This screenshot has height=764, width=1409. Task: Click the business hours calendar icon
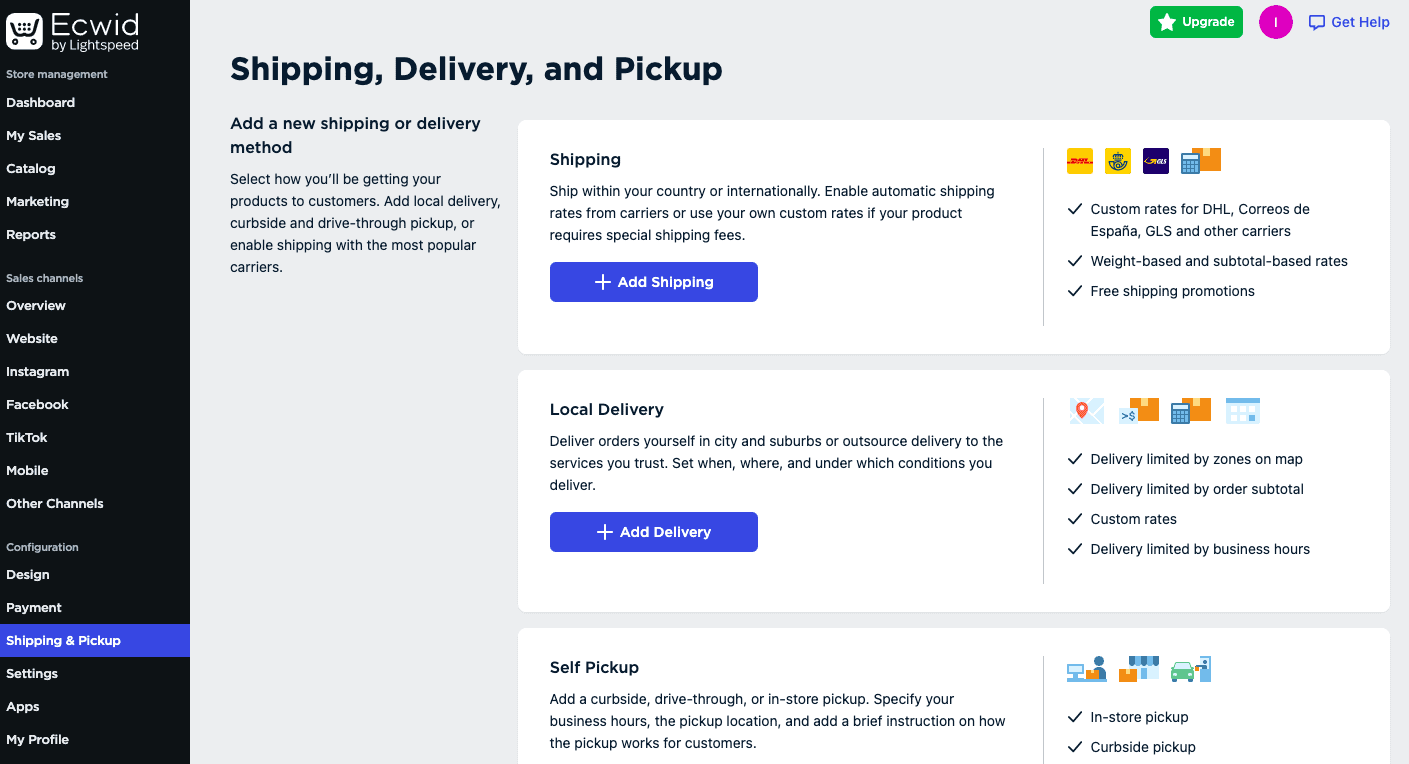point(1243,411)
